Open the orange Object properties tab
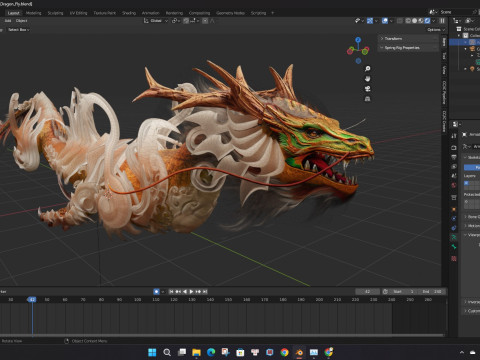 [x=454, y=209]
